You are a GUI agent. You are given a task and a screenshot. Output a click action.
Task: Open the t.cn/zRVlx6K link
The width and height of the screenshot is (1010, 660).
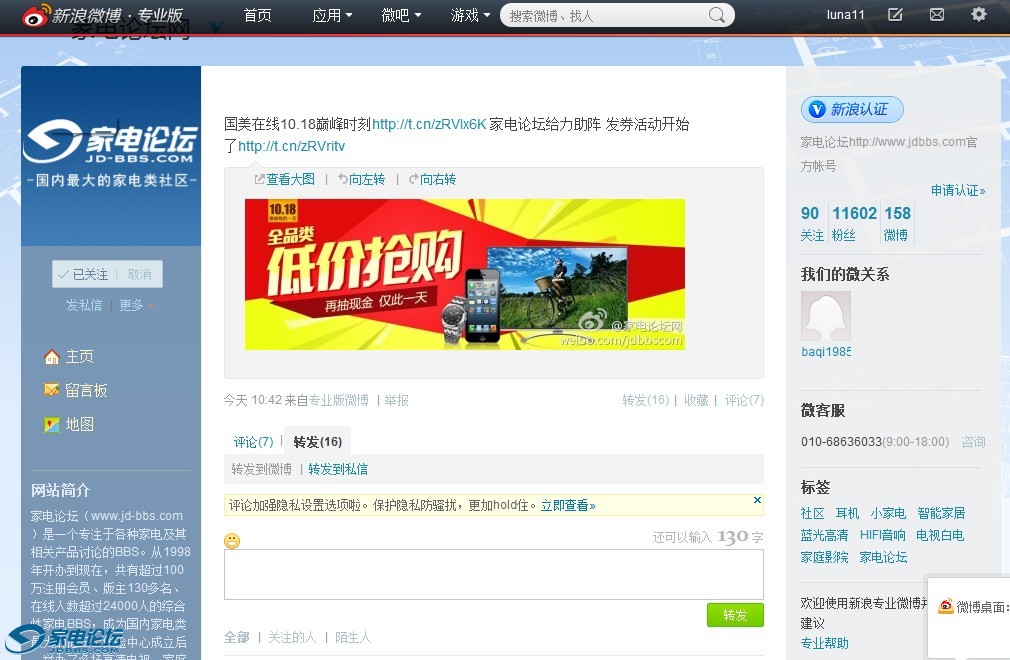pyautogui.click(x=429, y=124)
